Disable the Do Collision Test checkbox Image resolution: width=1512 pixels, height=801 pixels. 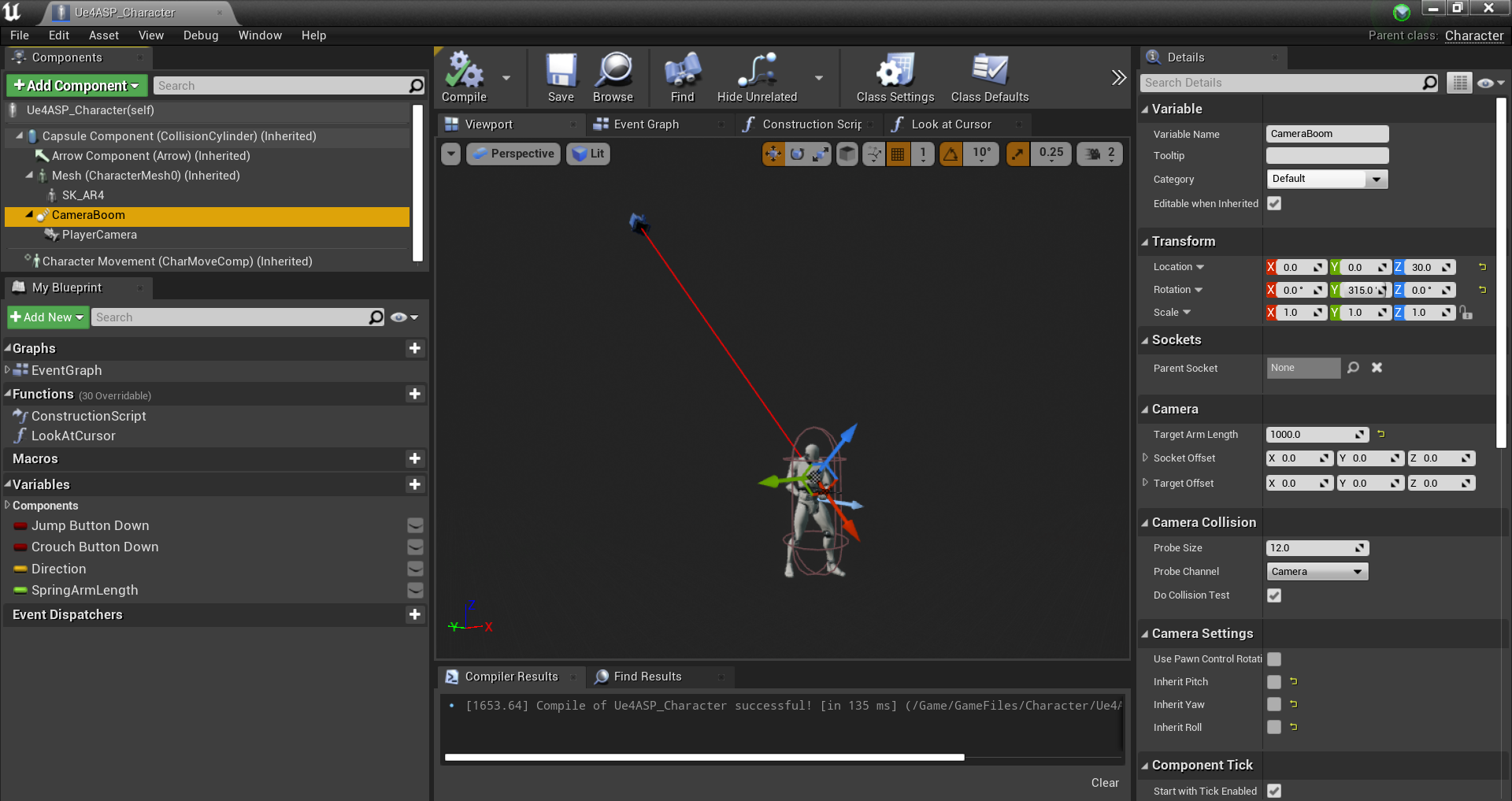(x=1274, y=595)
